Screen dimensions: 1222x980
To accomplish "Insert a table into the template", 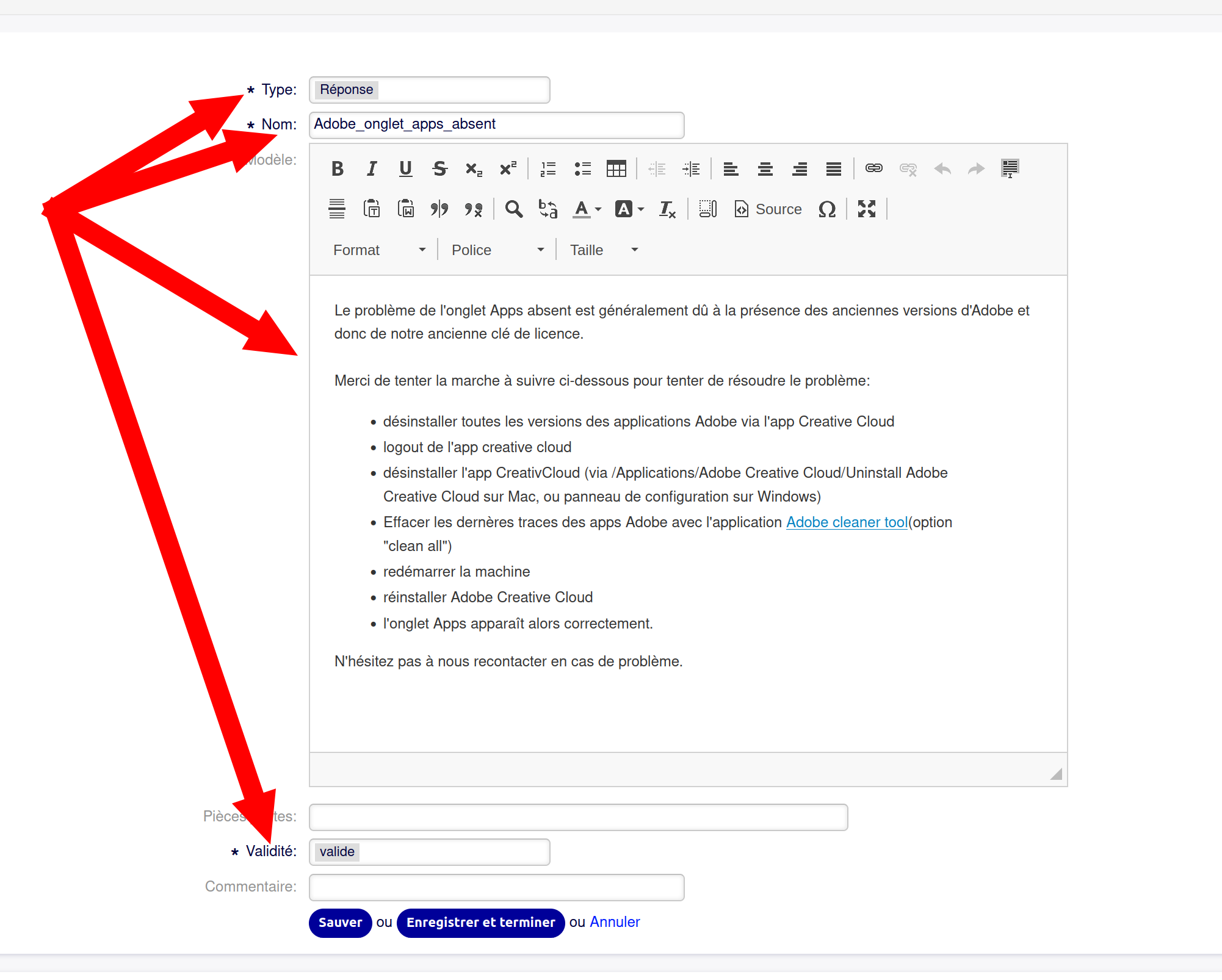I will pos(616,168).
